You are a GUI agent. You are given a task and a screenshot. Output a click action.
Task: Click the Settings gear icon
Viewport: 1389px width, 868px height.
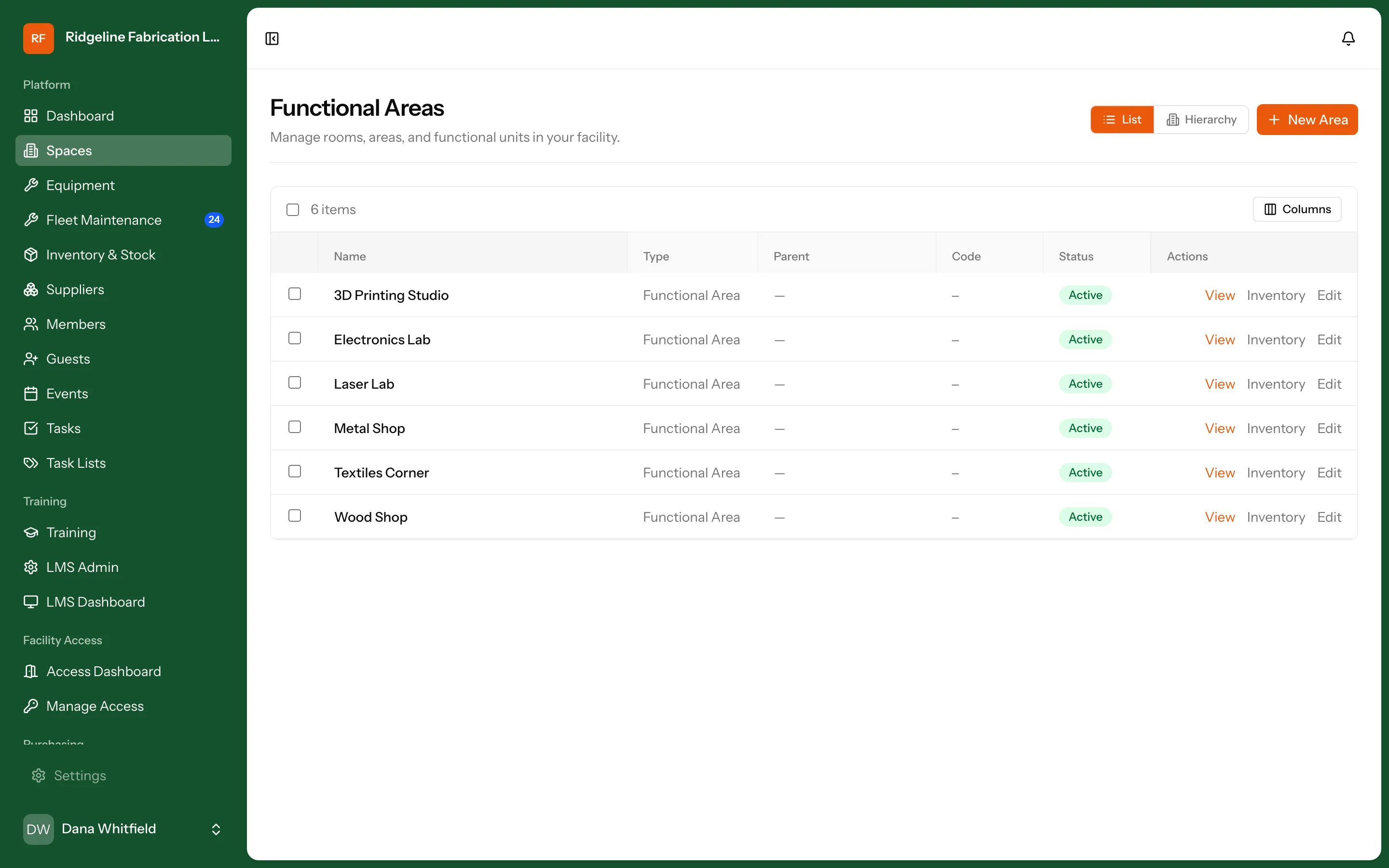click(x=39, y=775)
